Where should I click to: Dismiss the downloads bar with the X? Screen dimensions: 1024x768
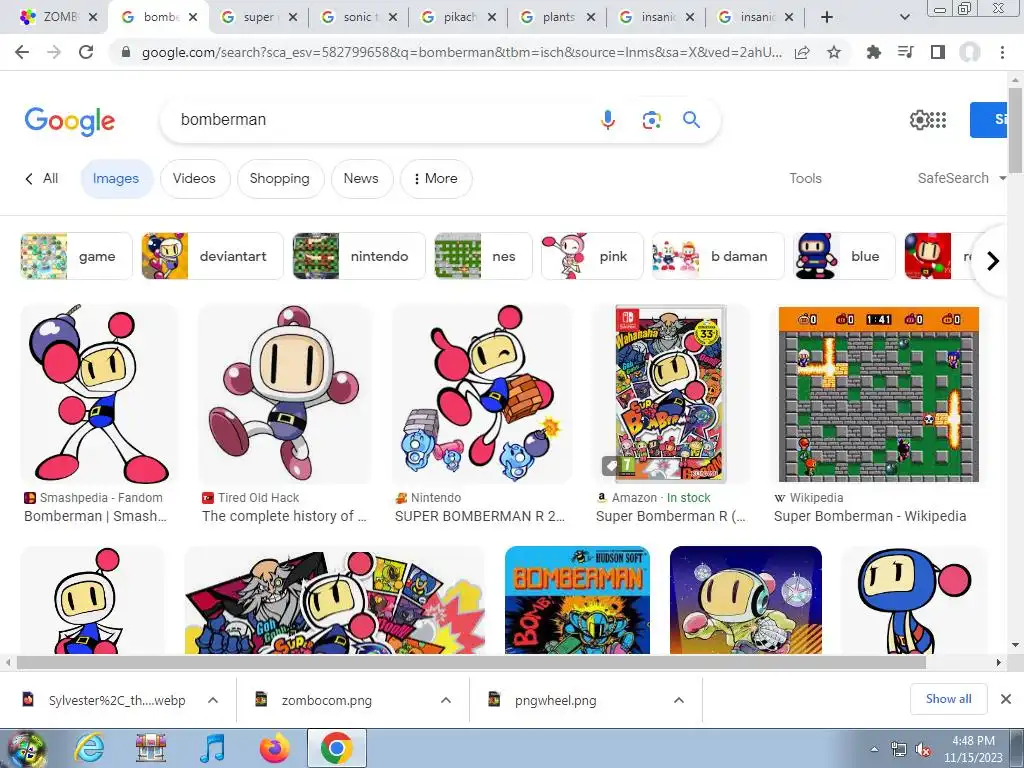[x=1006, y=699]
